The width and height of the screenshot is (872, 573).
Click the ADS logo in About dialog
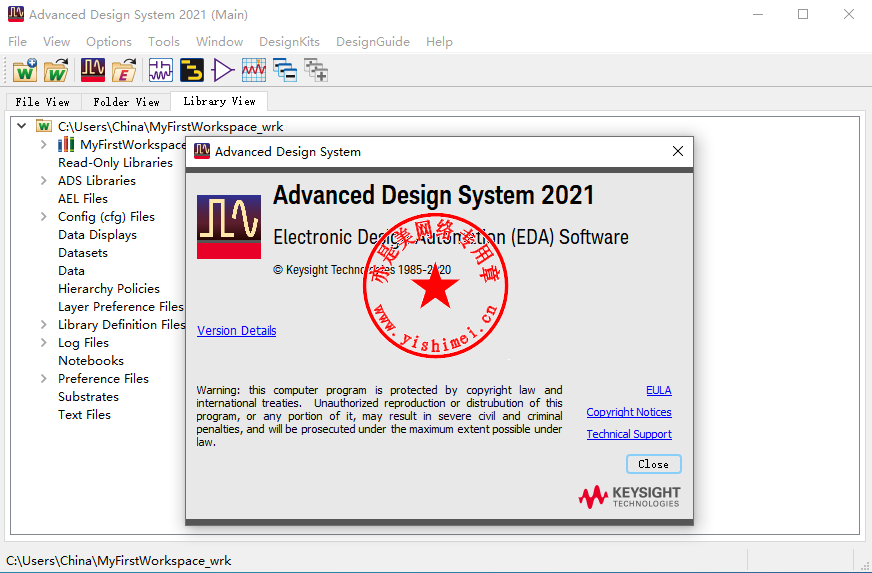click(x=229, y=226)
